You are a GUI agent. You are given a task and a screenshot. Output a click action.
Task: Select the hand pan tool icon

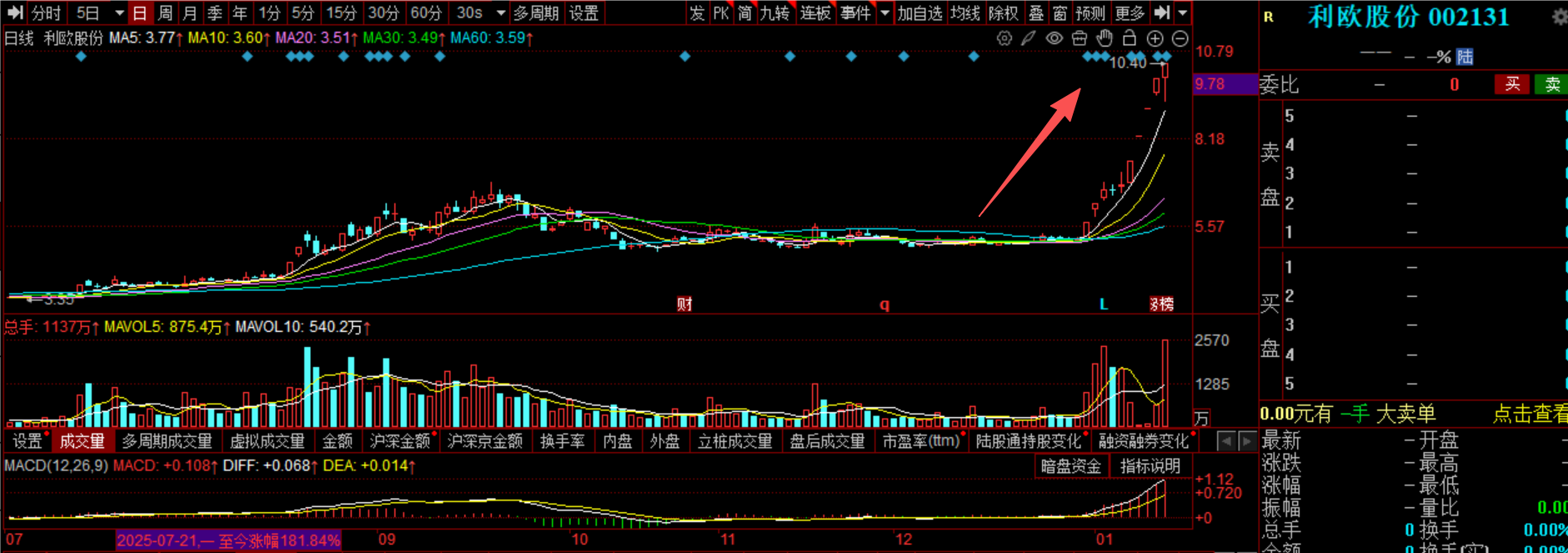coord(1105,38)
